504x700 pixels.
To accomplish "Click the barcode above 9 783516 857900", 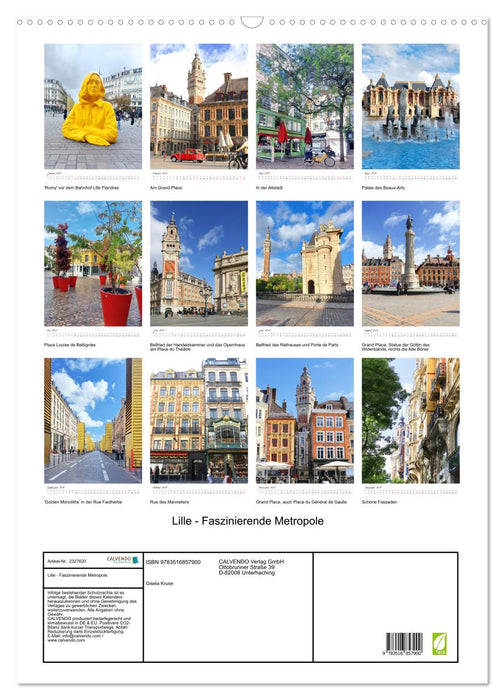I will [x=404, y=641].
